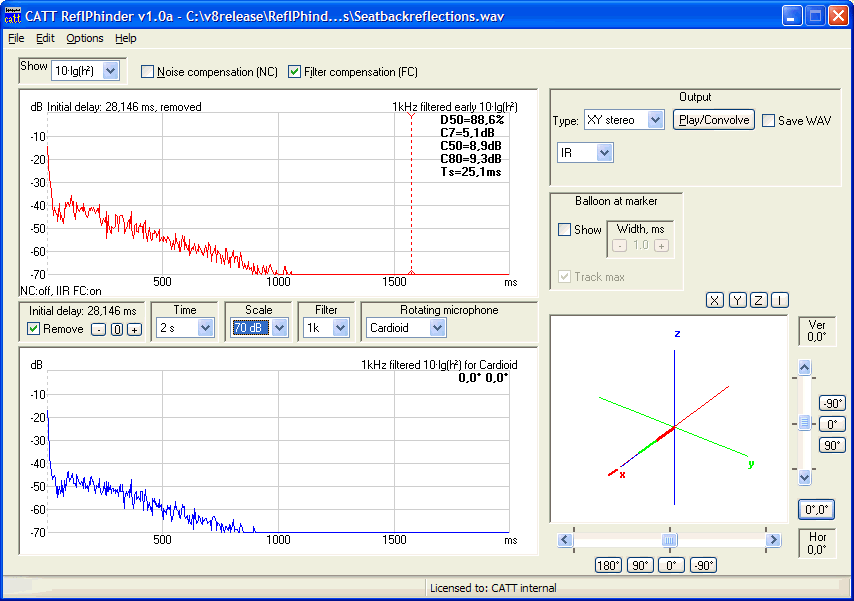
Task: Enable Noise compensation (NC) checkbox
Action: click(x=148, y=72)
